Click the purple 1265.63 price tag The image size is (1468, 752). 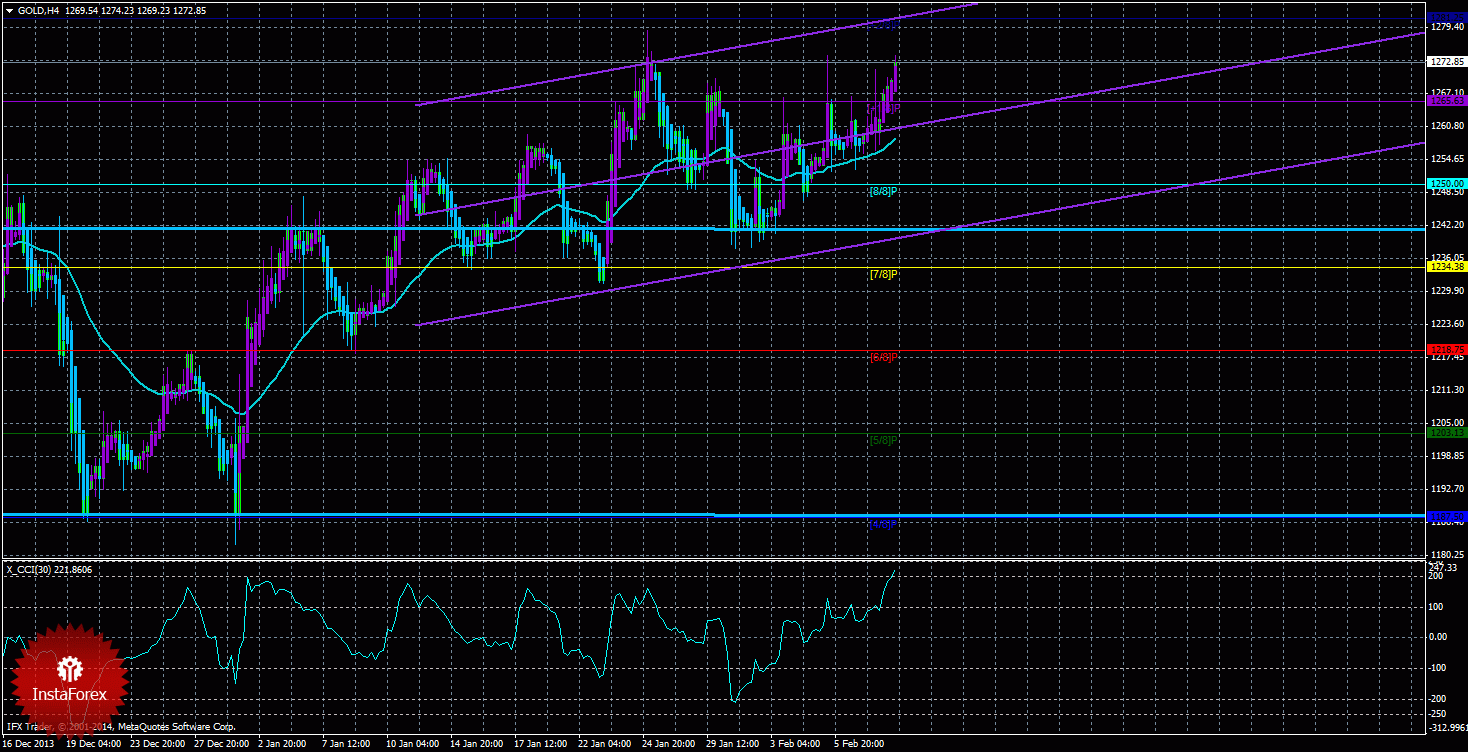coord(1446,101)
